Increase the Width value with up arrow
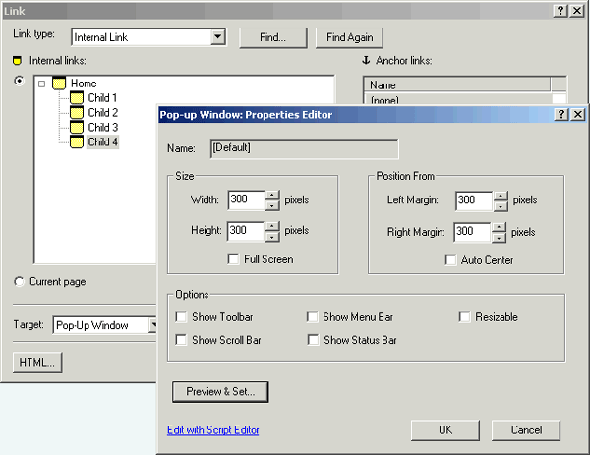590x455 pixels. tap(272, 195)
